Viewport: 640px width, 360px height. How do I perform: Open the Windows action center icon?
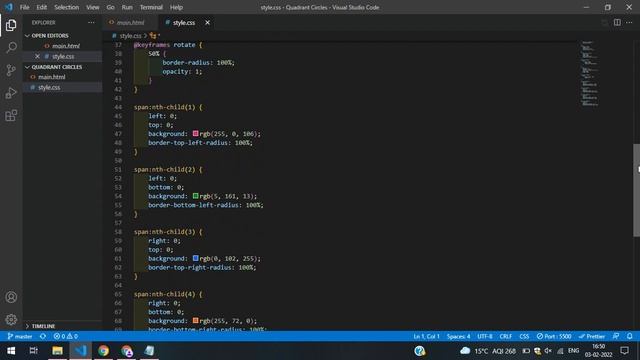[x=624, y=351]
